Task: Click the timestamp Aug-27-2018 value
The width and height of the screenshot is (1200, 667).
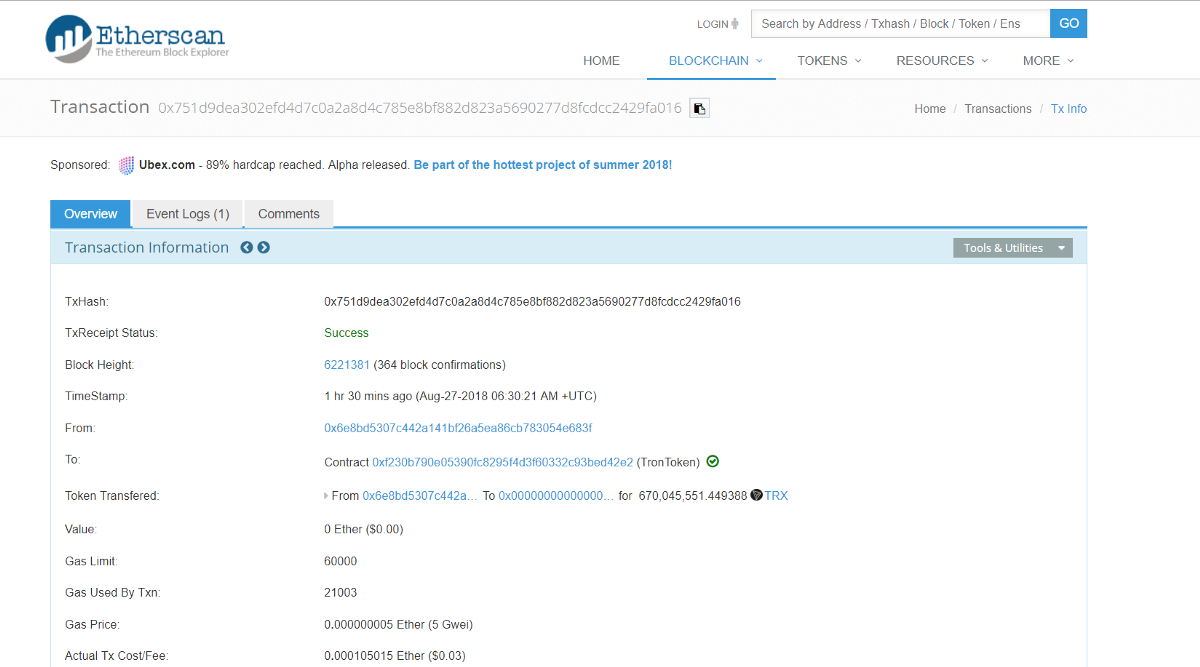Action: (460, 396)
